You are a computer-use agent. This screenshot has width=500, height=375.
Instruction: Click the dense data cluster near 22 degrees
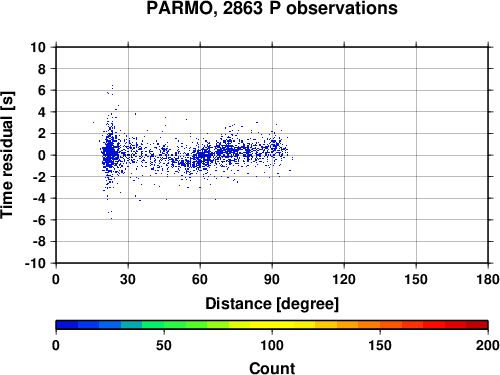click(x=110, y=153)
